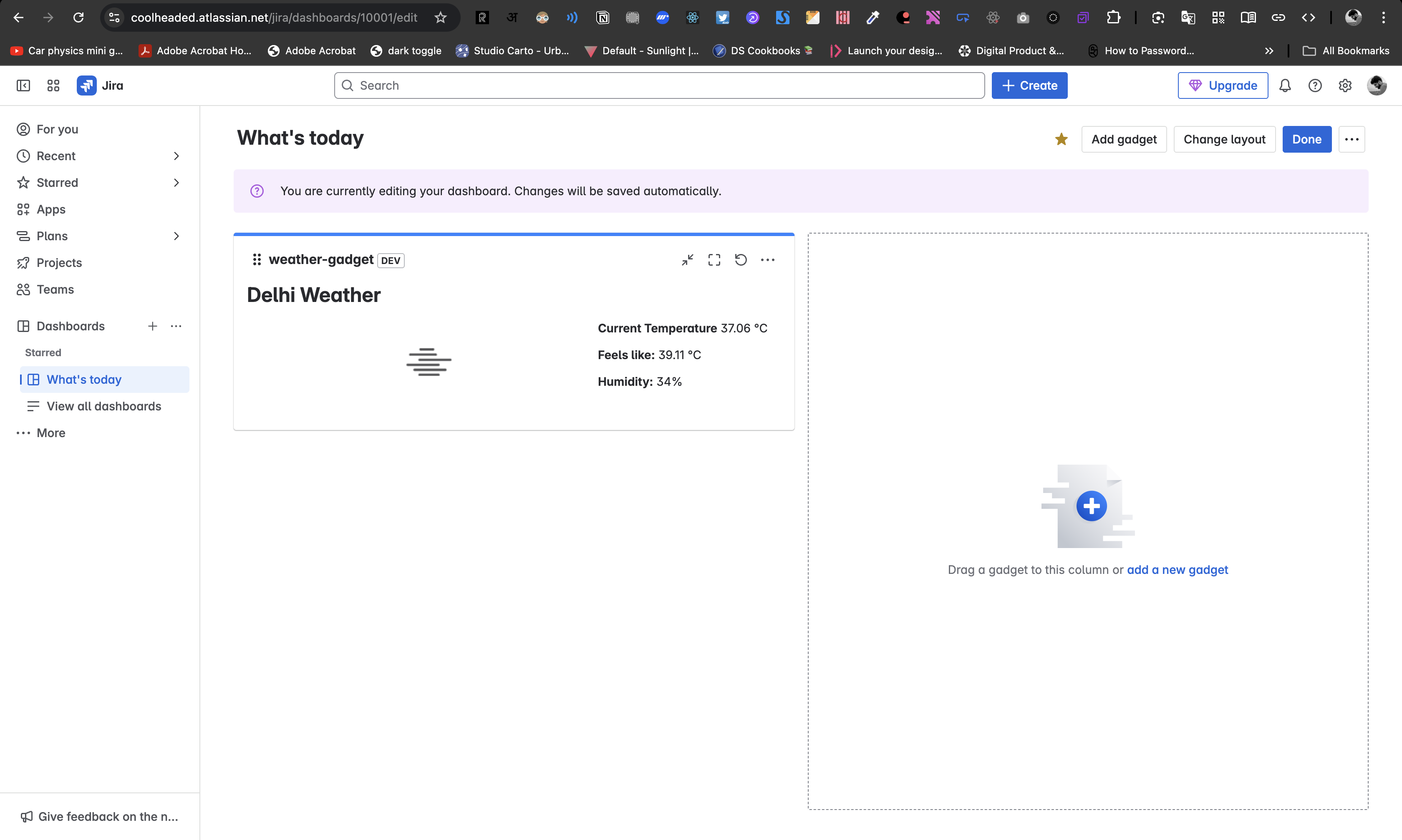Open the help question mark icon

[x=1315, y=86]
